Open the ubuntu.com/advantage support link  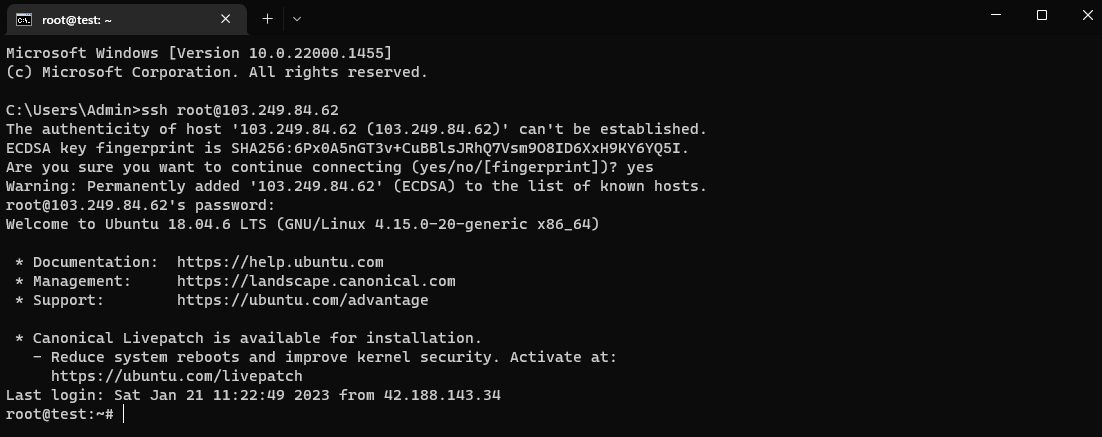(x=302, y=300)
